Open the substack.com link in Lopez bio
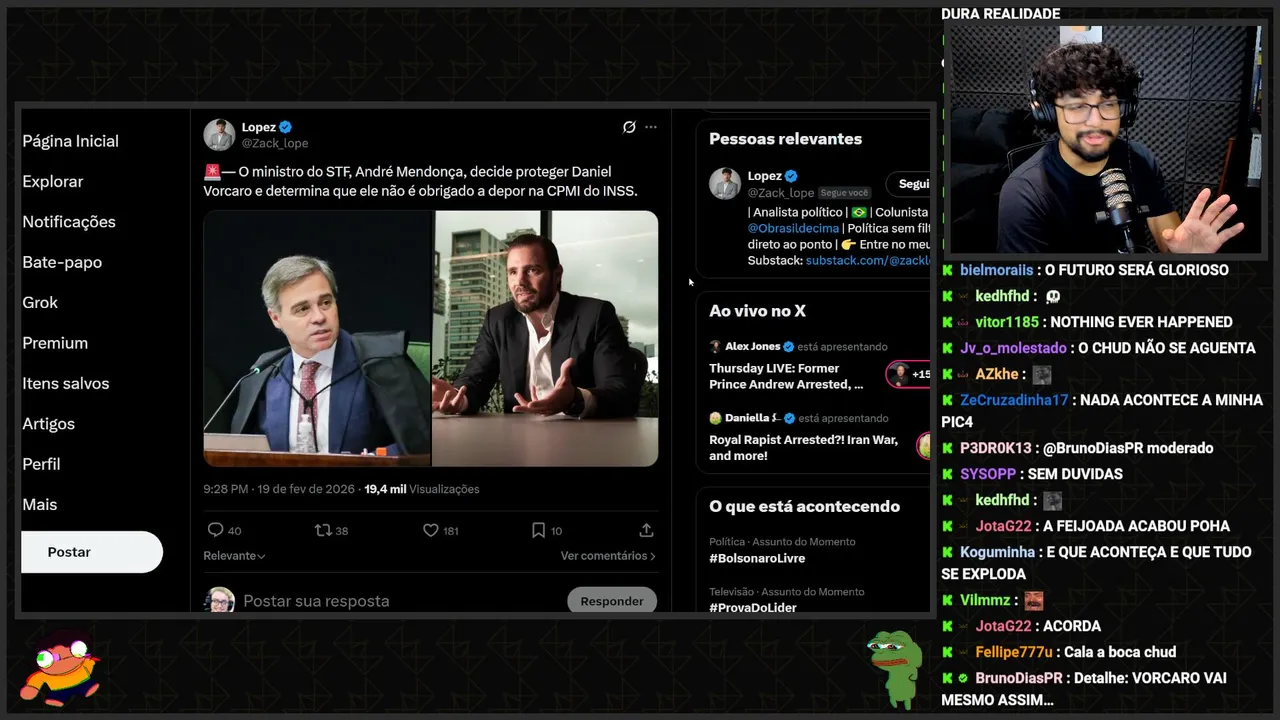The height and width of the screenshot is (720, 1280). coord(868,260)
